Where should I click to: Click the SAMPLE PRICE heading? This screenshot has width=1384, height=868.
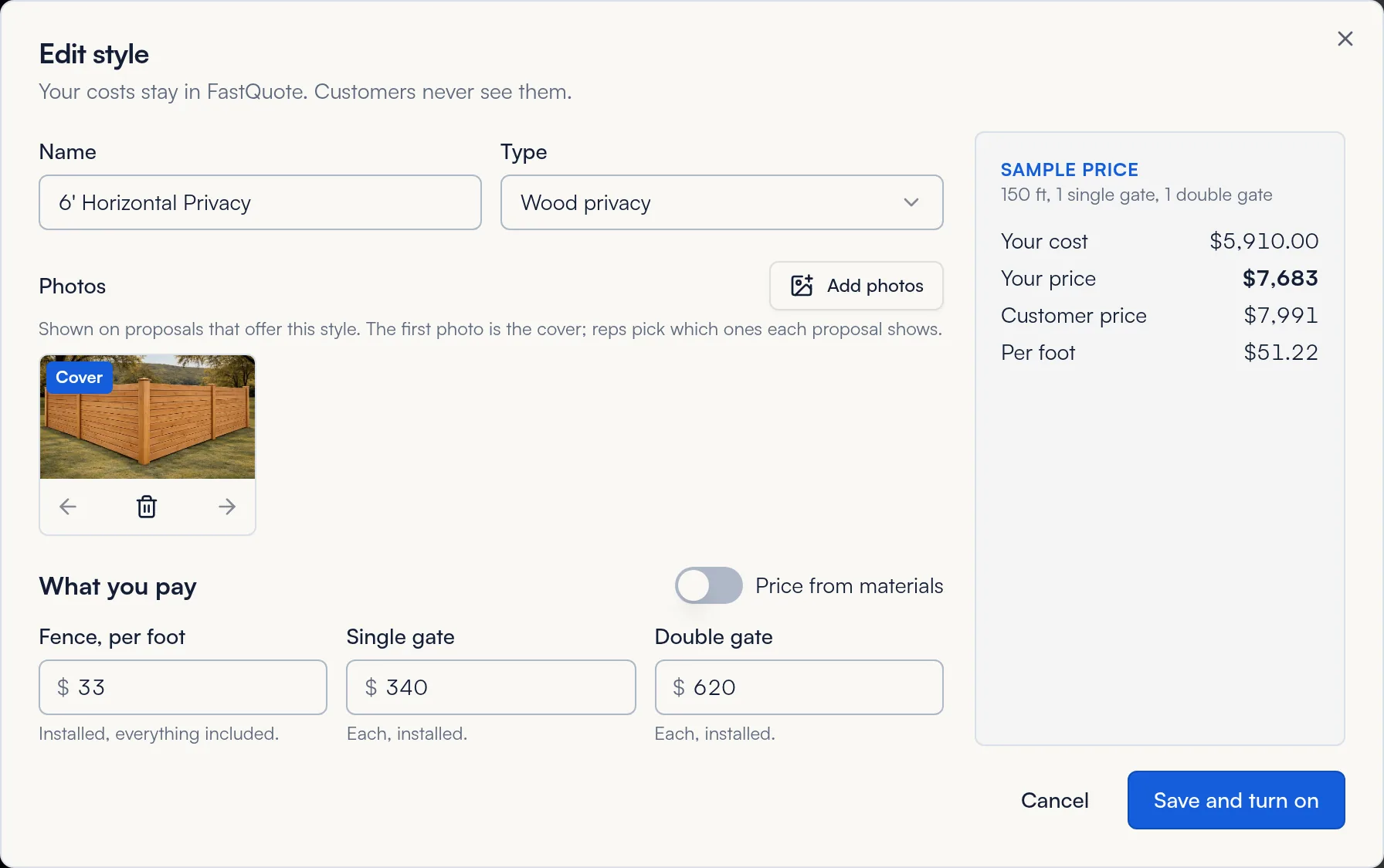coord(1070,170)
